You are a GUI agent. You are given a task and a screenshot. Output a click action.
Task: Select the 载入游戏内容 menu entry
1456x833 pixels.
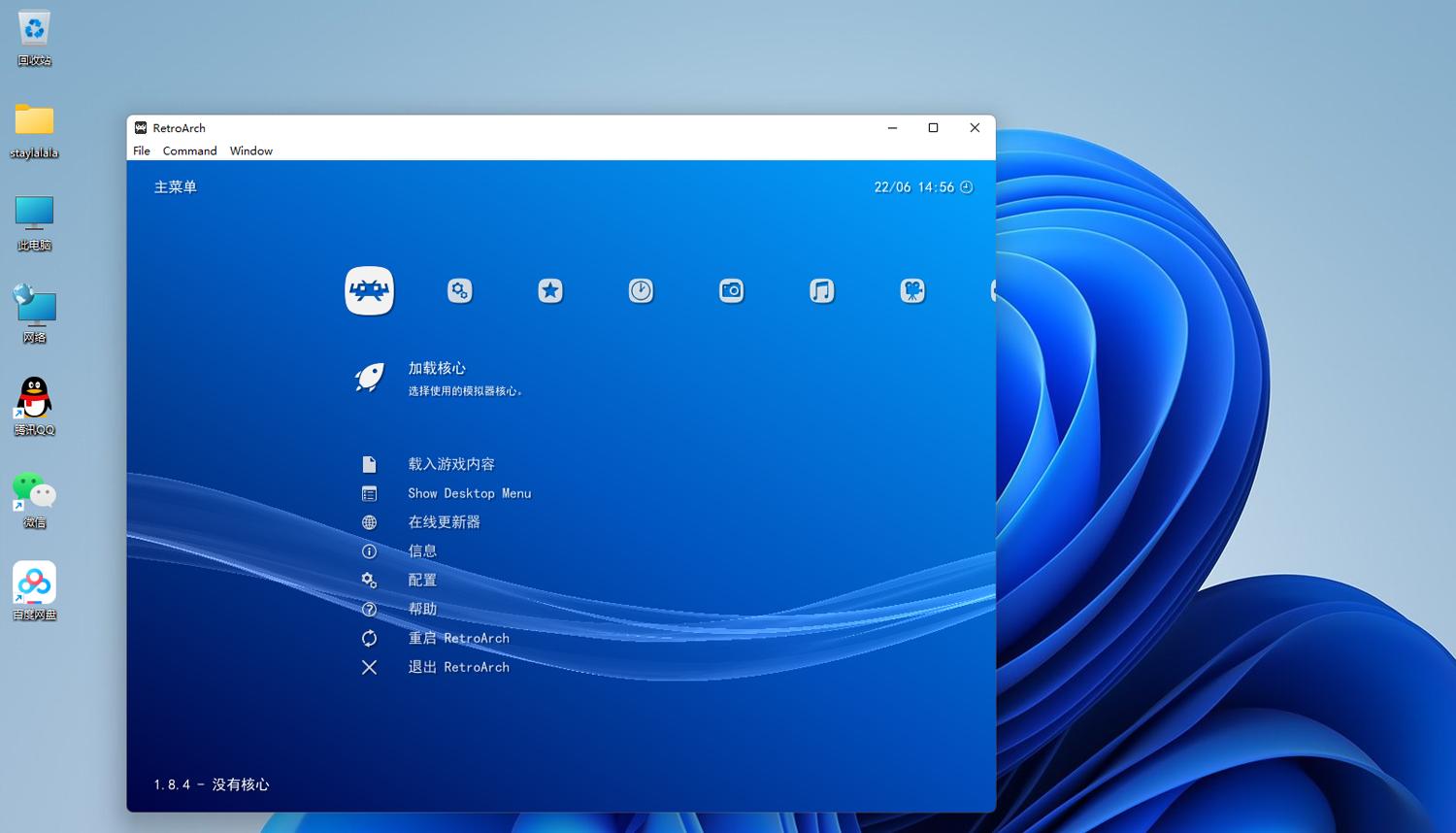(451, 464)
